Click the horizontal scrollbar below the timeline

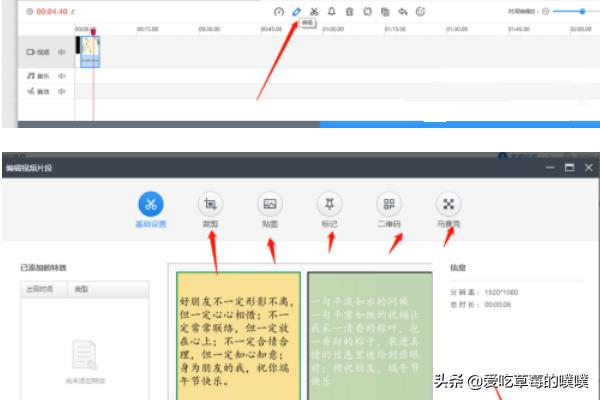pos(308,124)
